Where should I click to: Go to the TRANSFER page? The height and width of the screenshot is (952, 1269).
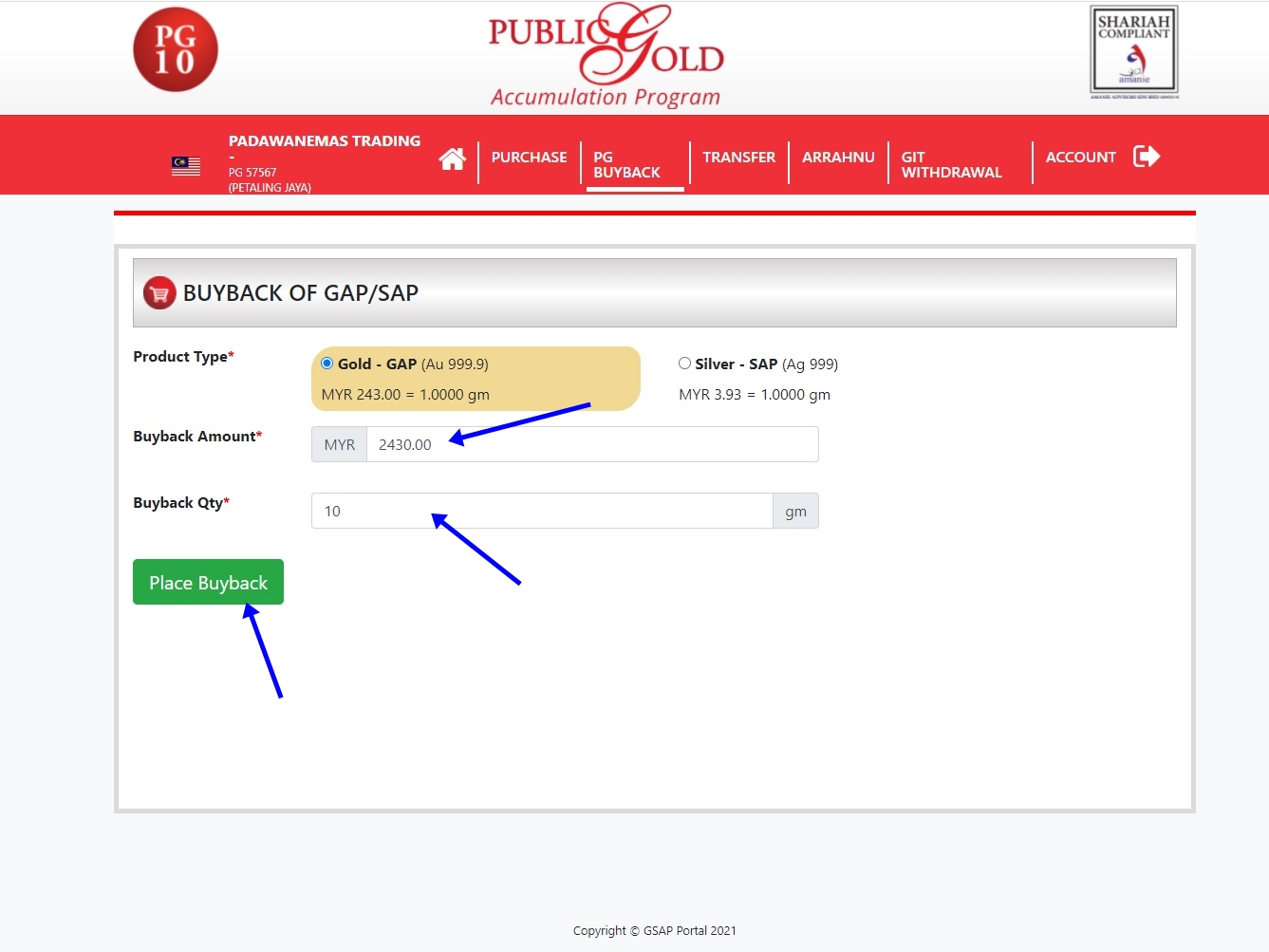point(738,158)
